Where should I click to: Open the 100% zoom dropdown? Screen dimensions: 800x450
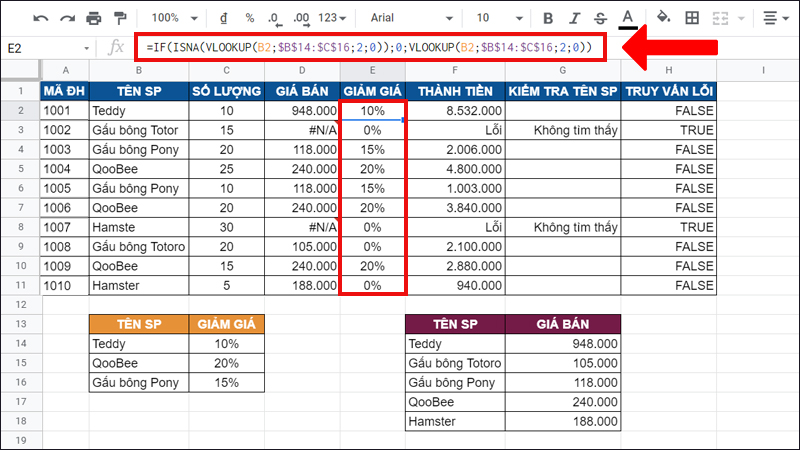(173, 18)
